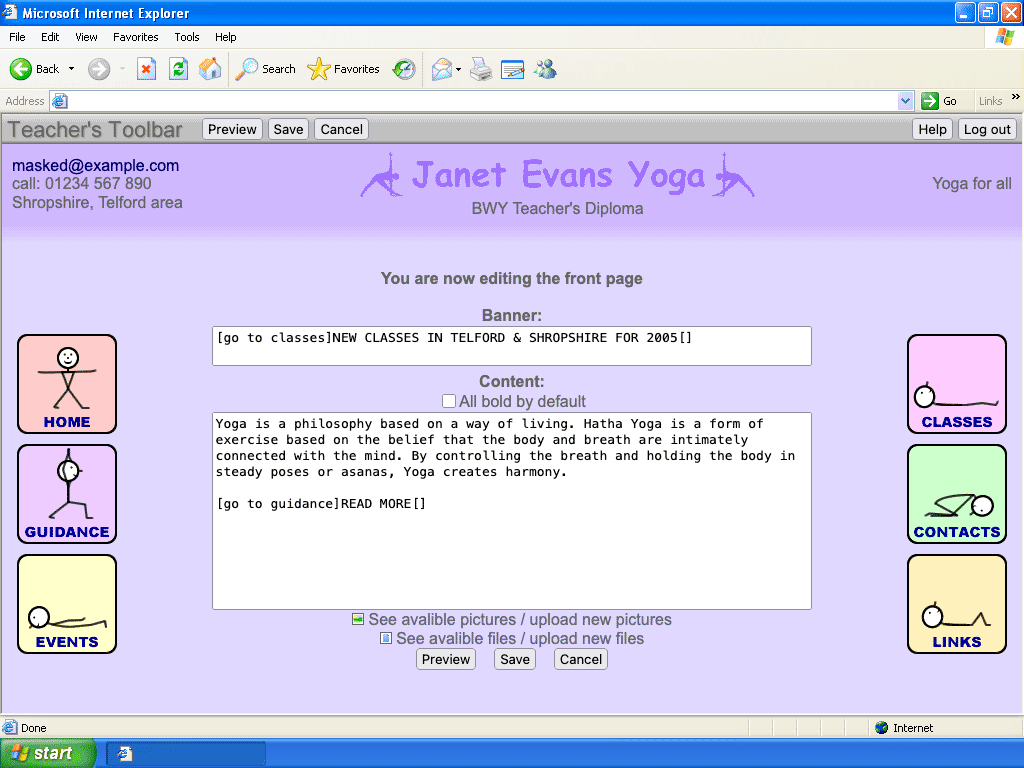Image resolution: width=1024 pixels, height=768 pixels.
Task: Click Cancel in Teacher's Toolbar
Action: 342,129
